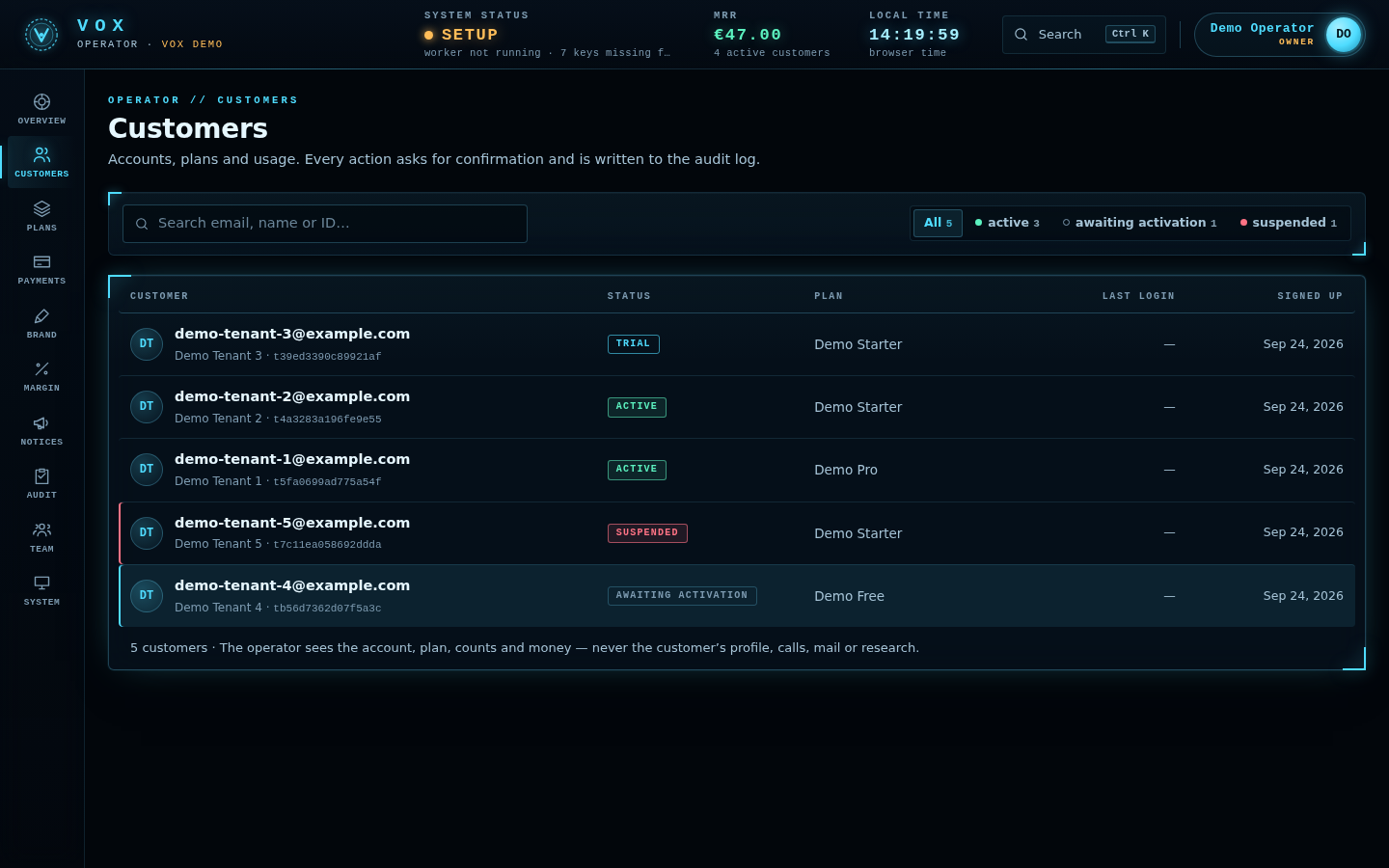This screenshot has width=1389, height=868.
Task: Select the All 5 filter tab
Action: click(938, 223)
